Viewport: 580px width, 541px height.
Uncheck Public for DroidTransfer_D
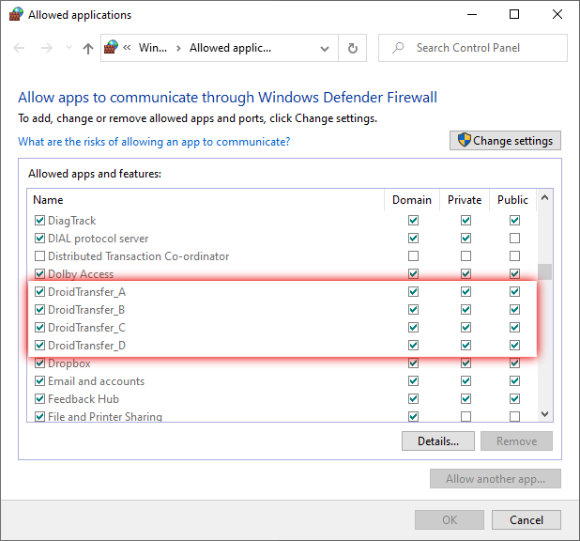pos(514,345)
